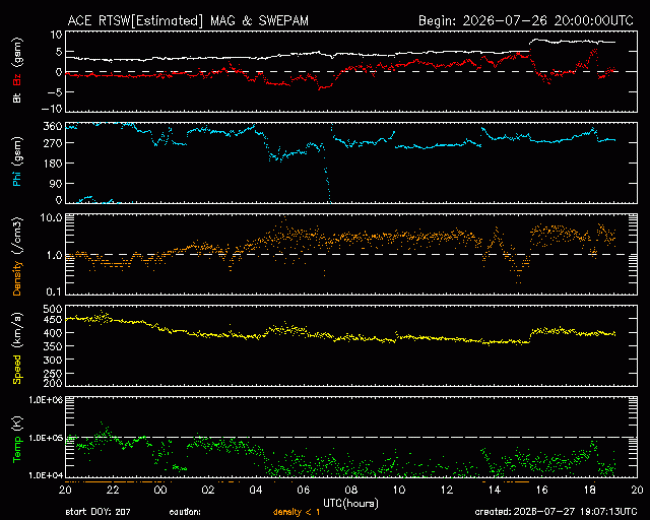The height and width of the screenshot is (520, 650).
Task: Select the "1.0E+05" tick on Temp axis
Action: point(46,438)
